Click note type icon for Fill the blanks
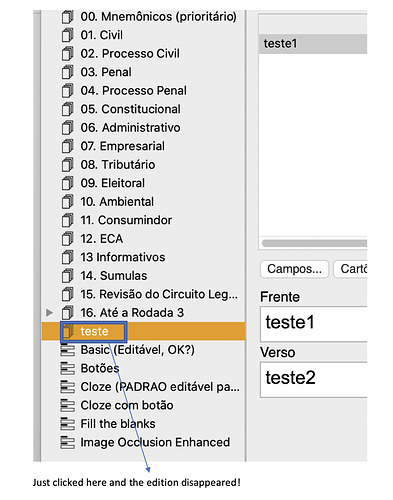This screenshot has width=393, height=500. [x=67, y=424]
